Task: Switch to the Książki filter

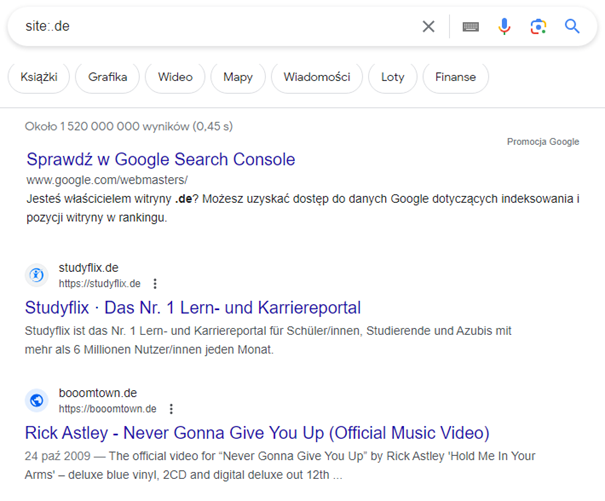Action: coord(39,77)
